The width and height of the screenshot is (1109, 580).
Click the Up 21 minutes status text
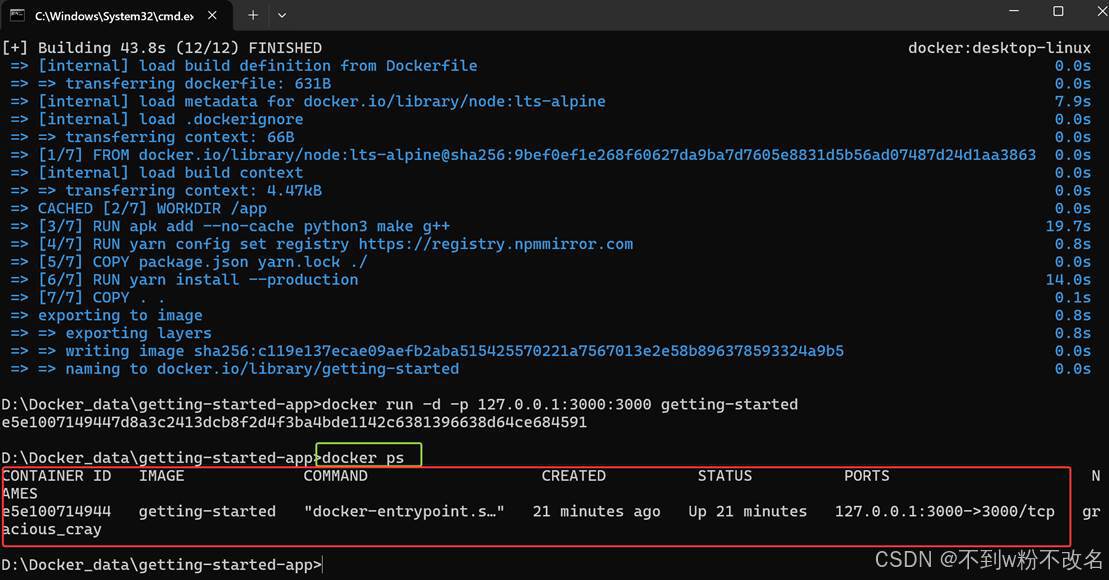(x=747, y=511)
